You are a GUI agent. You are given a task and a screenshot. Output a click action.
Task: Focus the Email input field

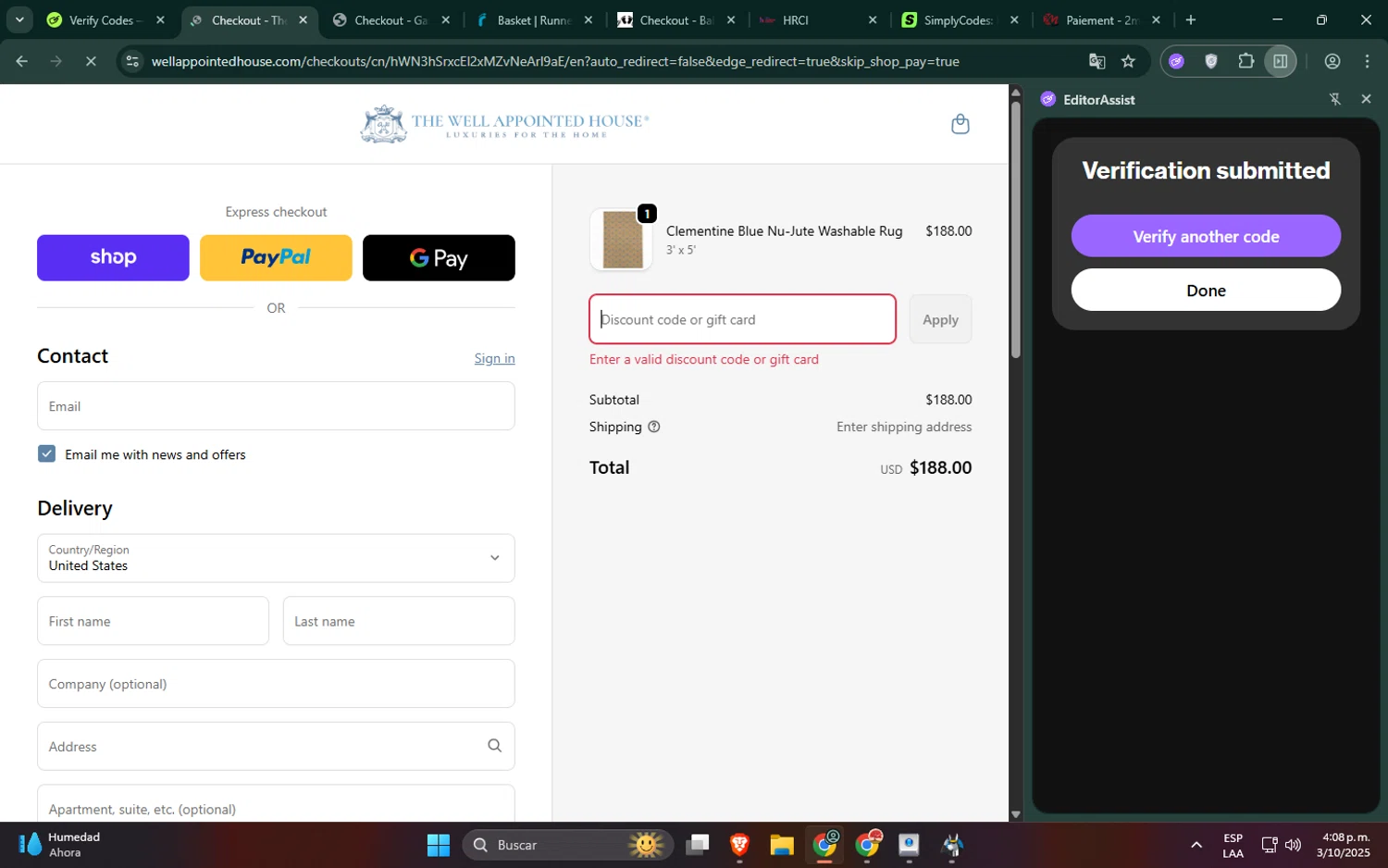pos(276,406)
